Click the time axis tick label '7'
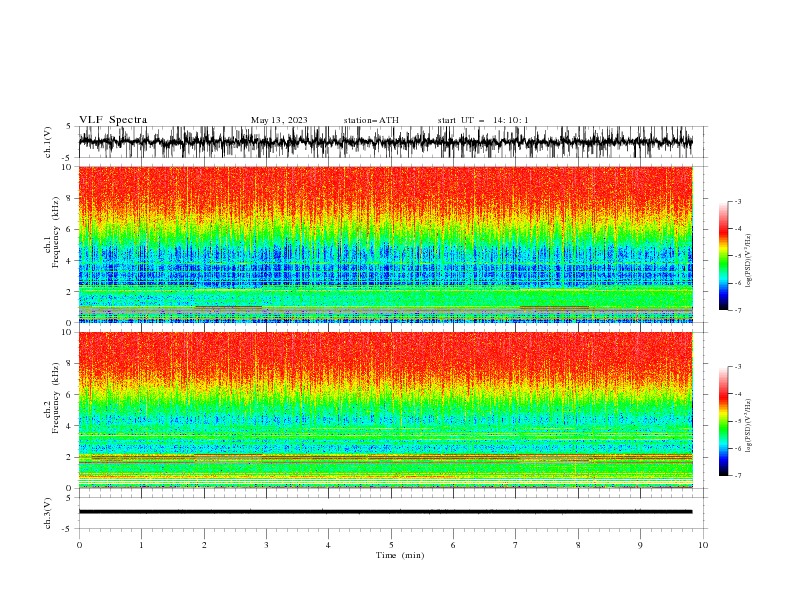 pos(516,545)
